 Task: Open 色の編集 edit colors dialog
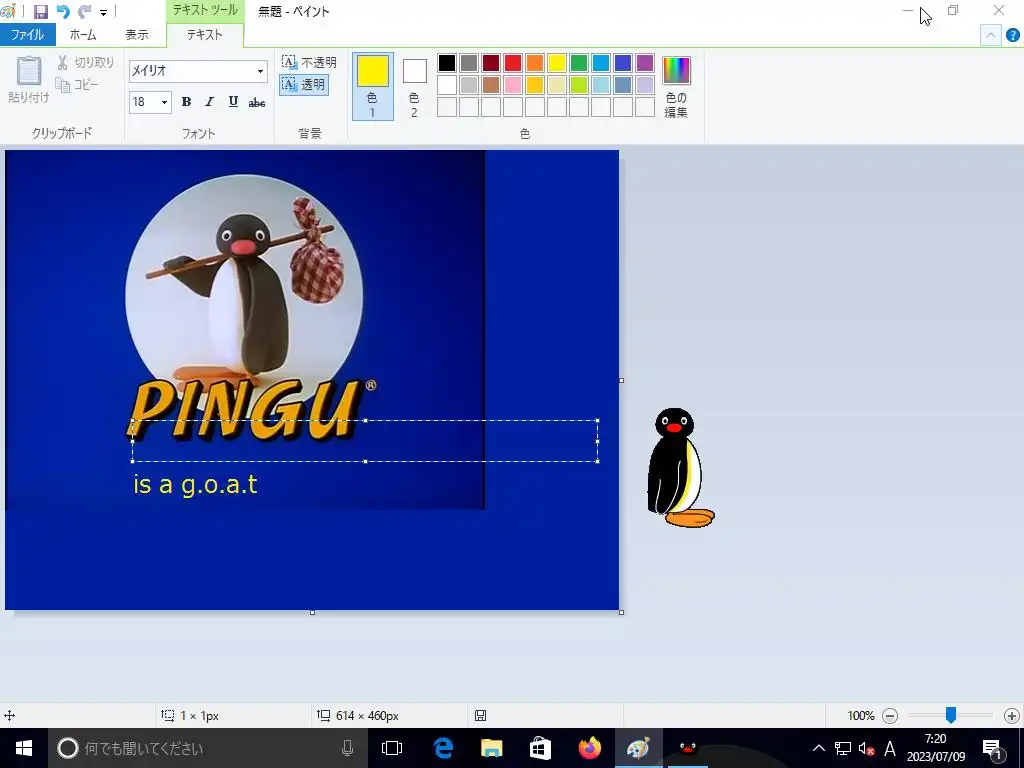(x=676, y=86)
